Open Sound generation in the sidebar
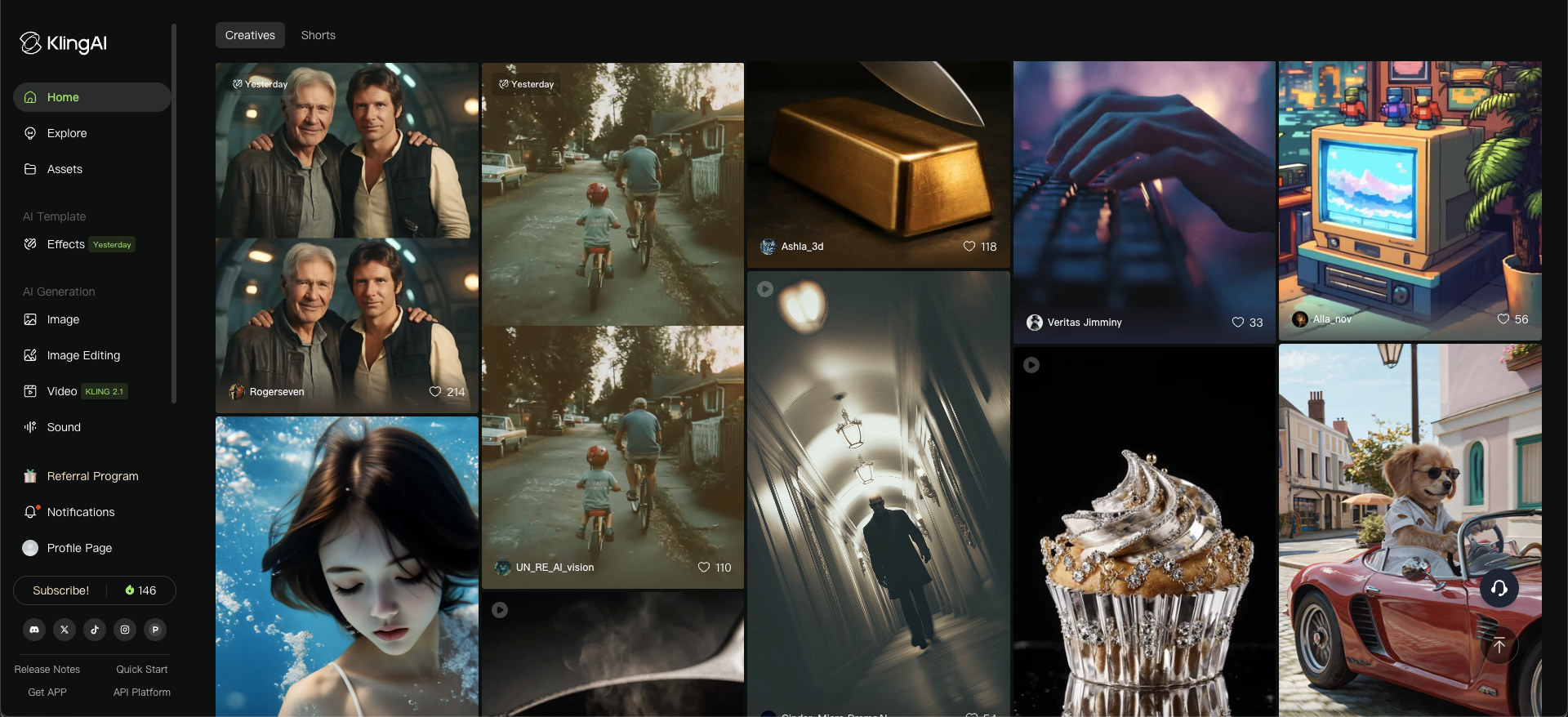This screenshot has width=1568, height=717. 92,427
